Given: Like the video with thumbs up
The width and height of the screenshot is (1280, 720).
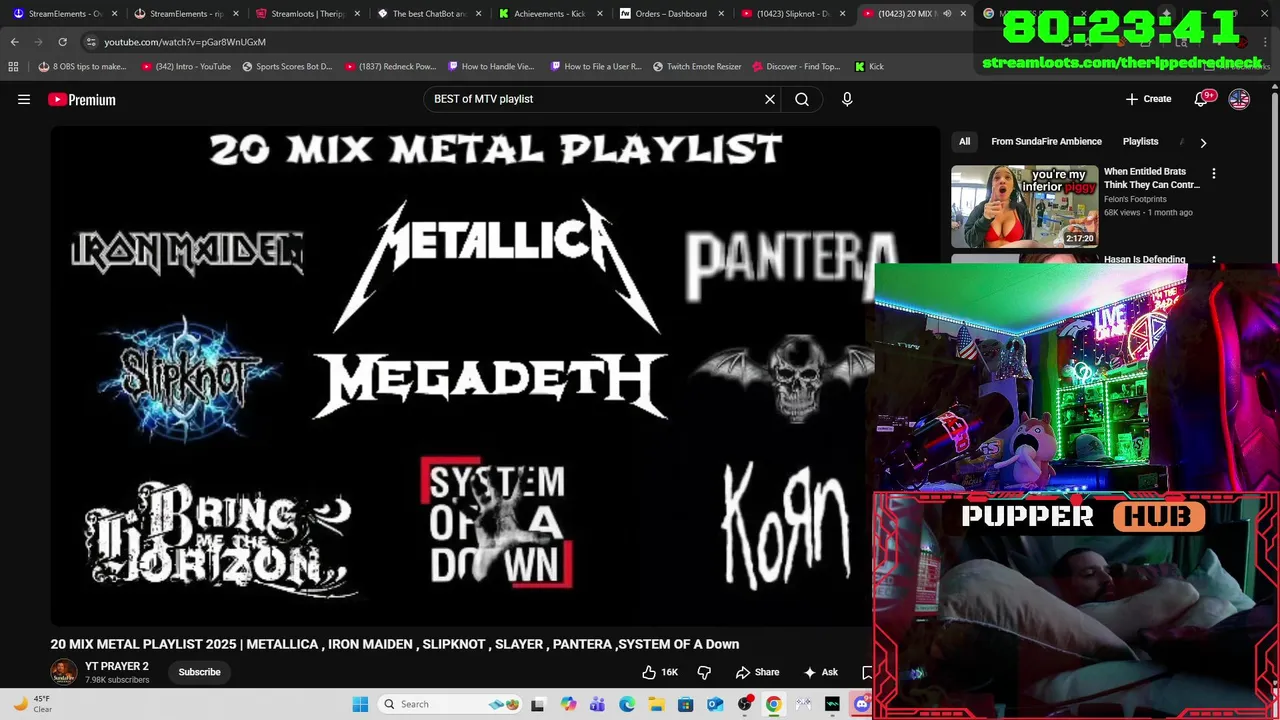Looking at the screenshot, I should click(x=660, y=672).
